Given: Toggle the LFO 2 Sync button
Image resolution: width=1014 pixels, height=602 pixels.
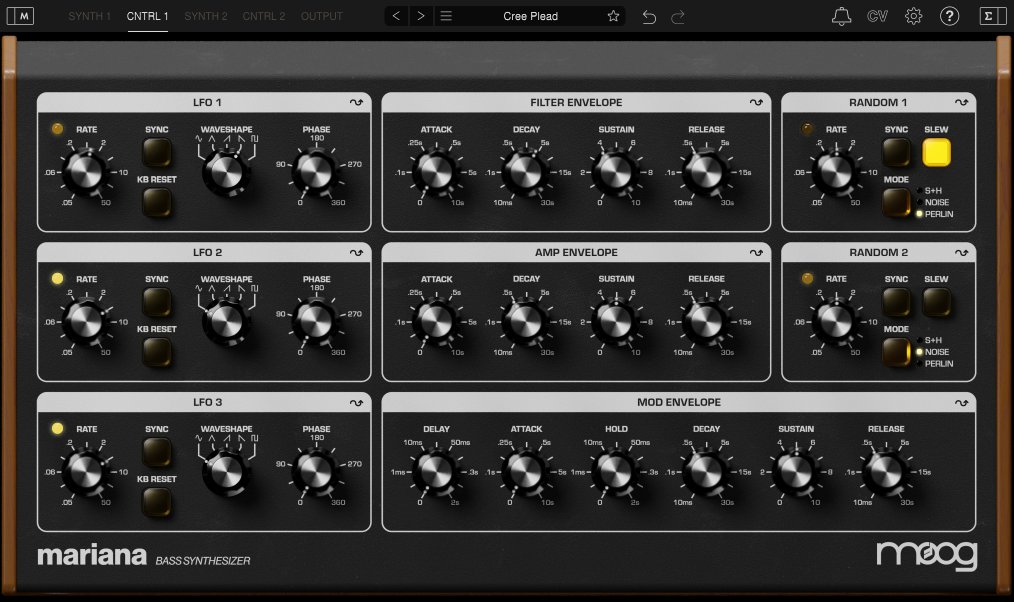Looking at the screenshot, I should tap(156, 302).
